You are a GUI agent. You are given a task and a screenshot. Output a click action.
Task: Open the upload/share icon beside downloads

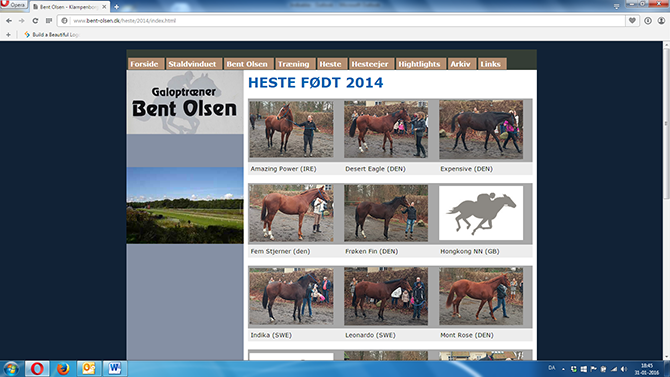tap(661, 21)
